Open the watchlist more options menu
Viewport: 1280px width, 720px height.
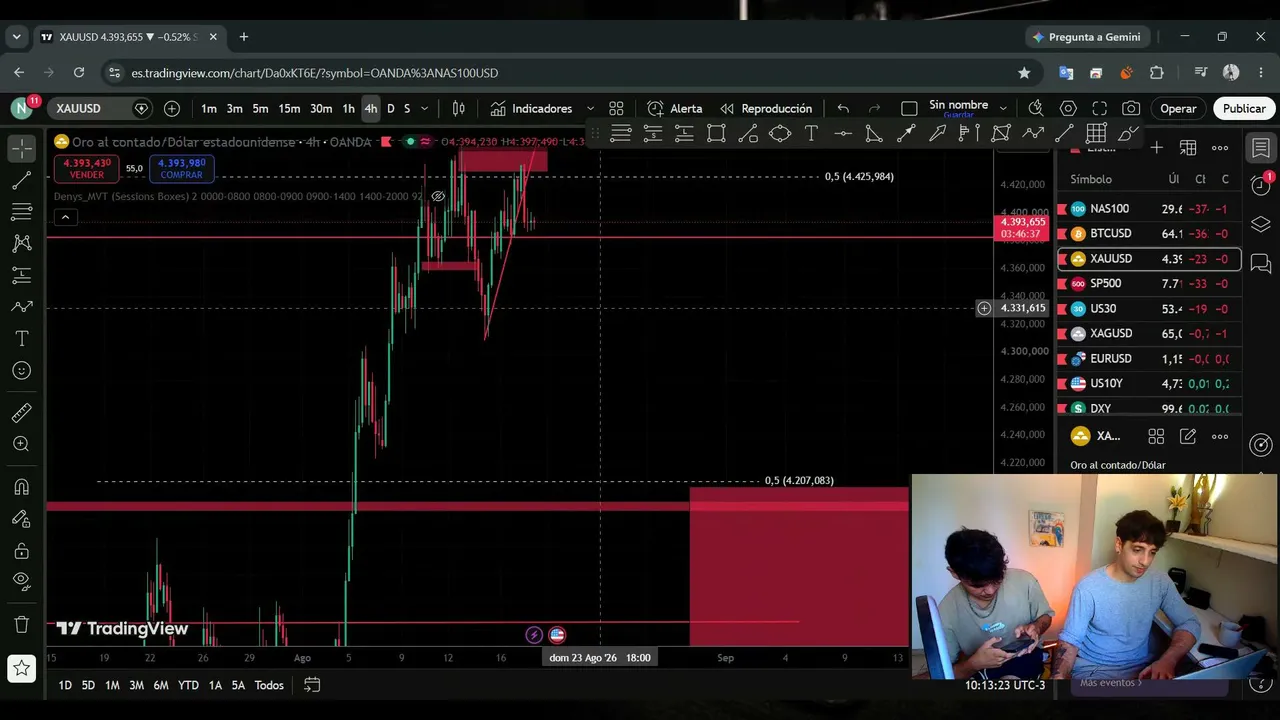click(x=1220, y=148)
